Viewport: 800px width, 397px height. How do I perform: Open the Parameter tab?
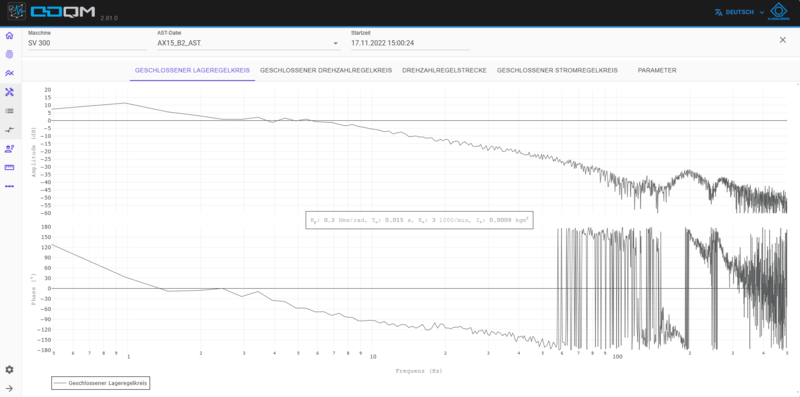point(657,70)
